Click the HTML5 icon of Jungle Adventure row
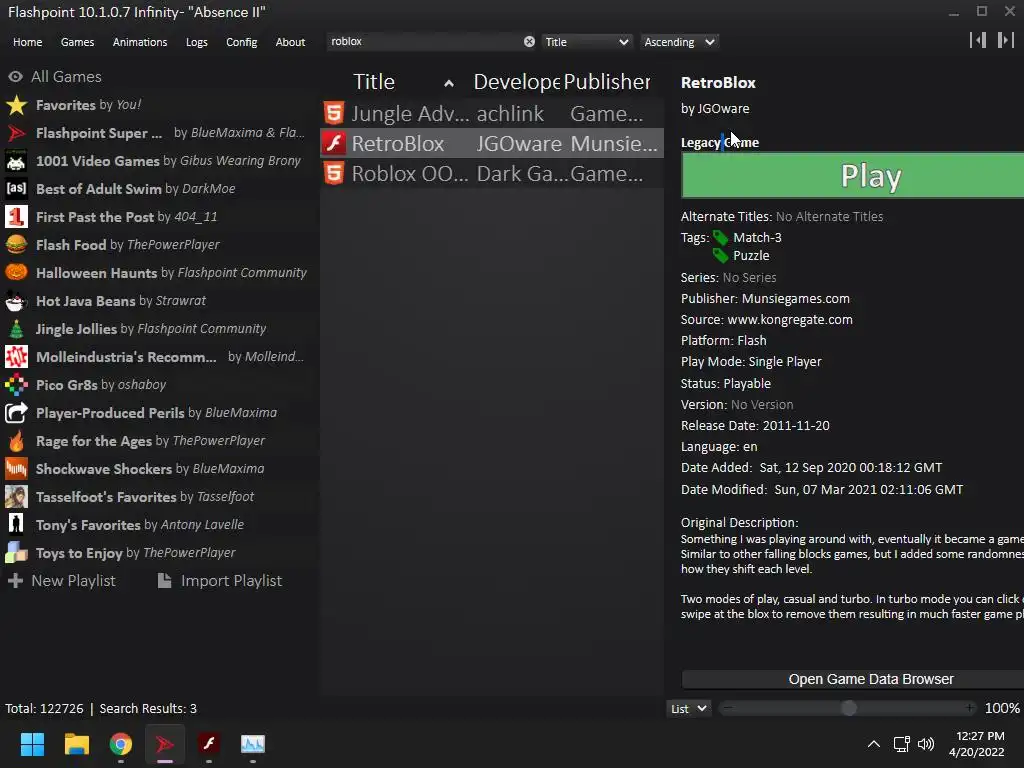This screenshot has width=1024, height=768. 334,113
